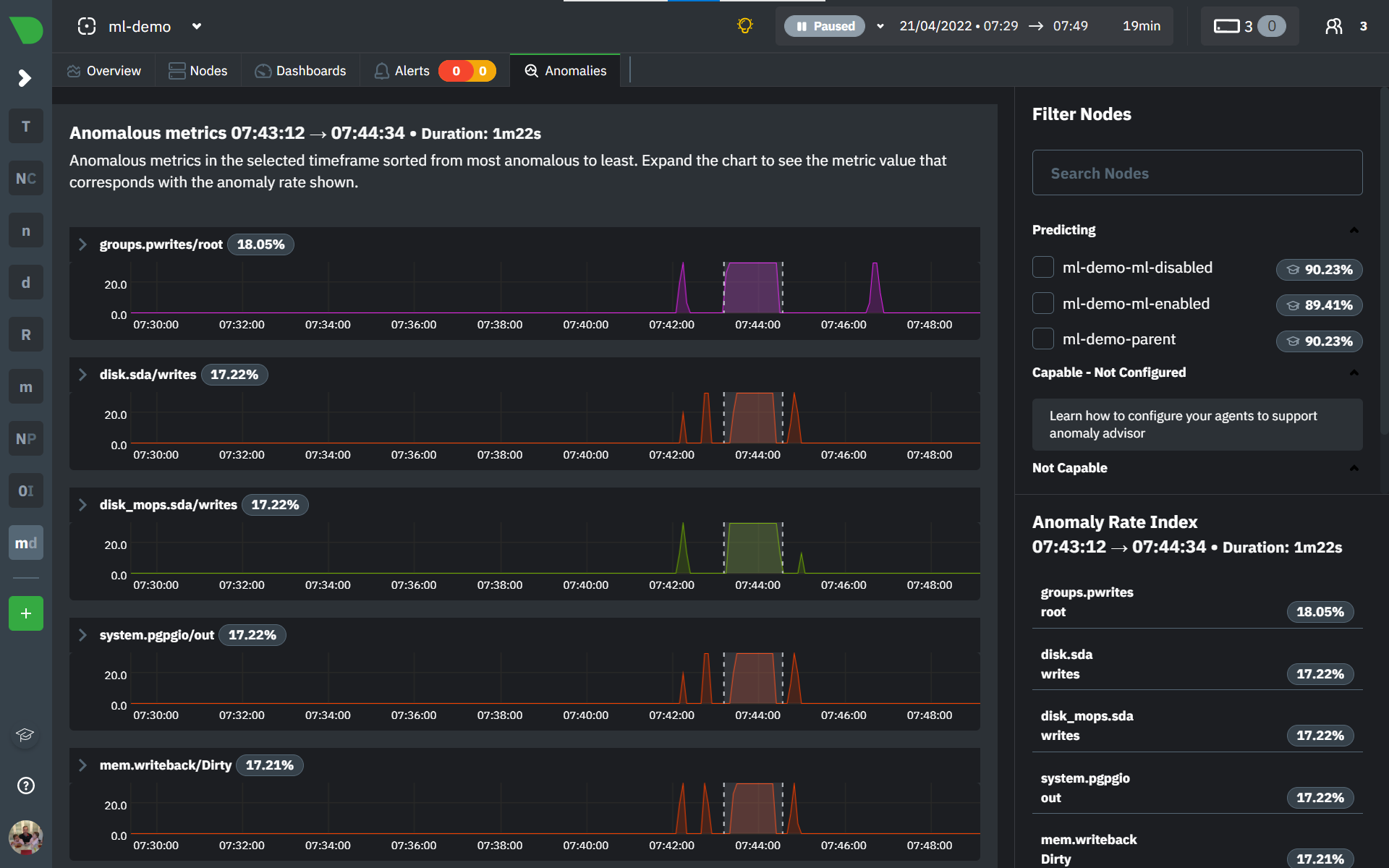Image resolution: width=1389 pixels, height=868 pixels.
Task: Check the ml-demo-ml-disabled node checkbox
Action: [1043, 267]
